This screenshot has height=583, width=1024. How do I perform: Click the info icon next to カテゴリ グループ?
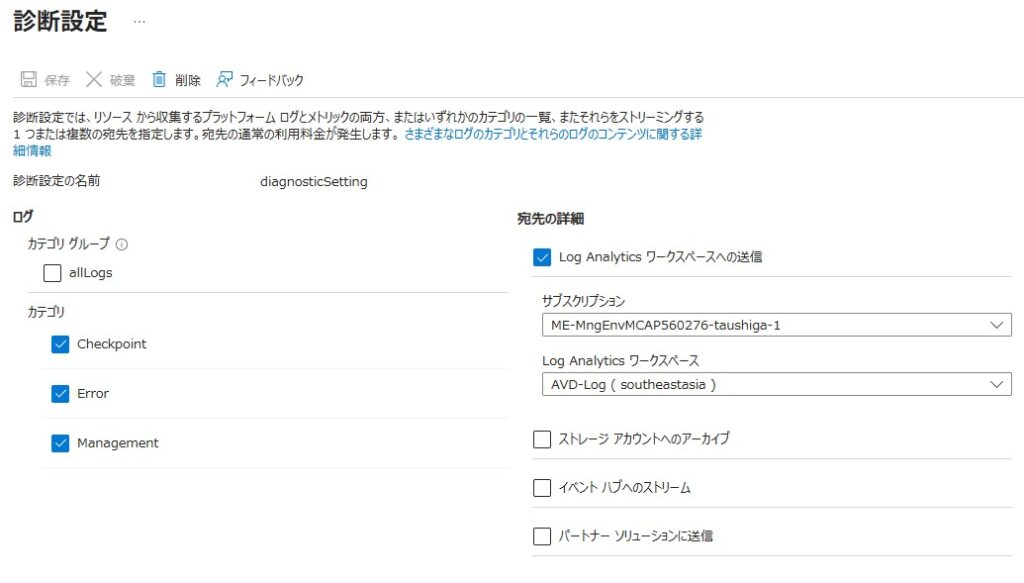(x=122, y=244)
